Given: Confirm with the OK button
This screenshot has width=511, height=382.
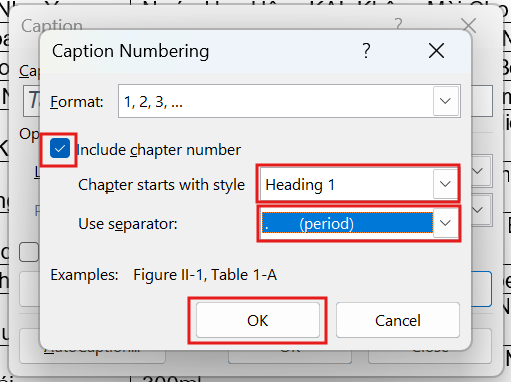Looking at the screenshot, I should [x=258, y=320].
